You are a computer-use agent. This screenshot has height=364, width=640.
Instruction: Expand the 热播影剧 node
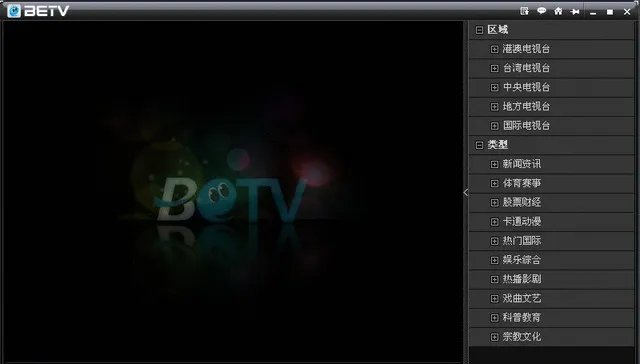494,280
